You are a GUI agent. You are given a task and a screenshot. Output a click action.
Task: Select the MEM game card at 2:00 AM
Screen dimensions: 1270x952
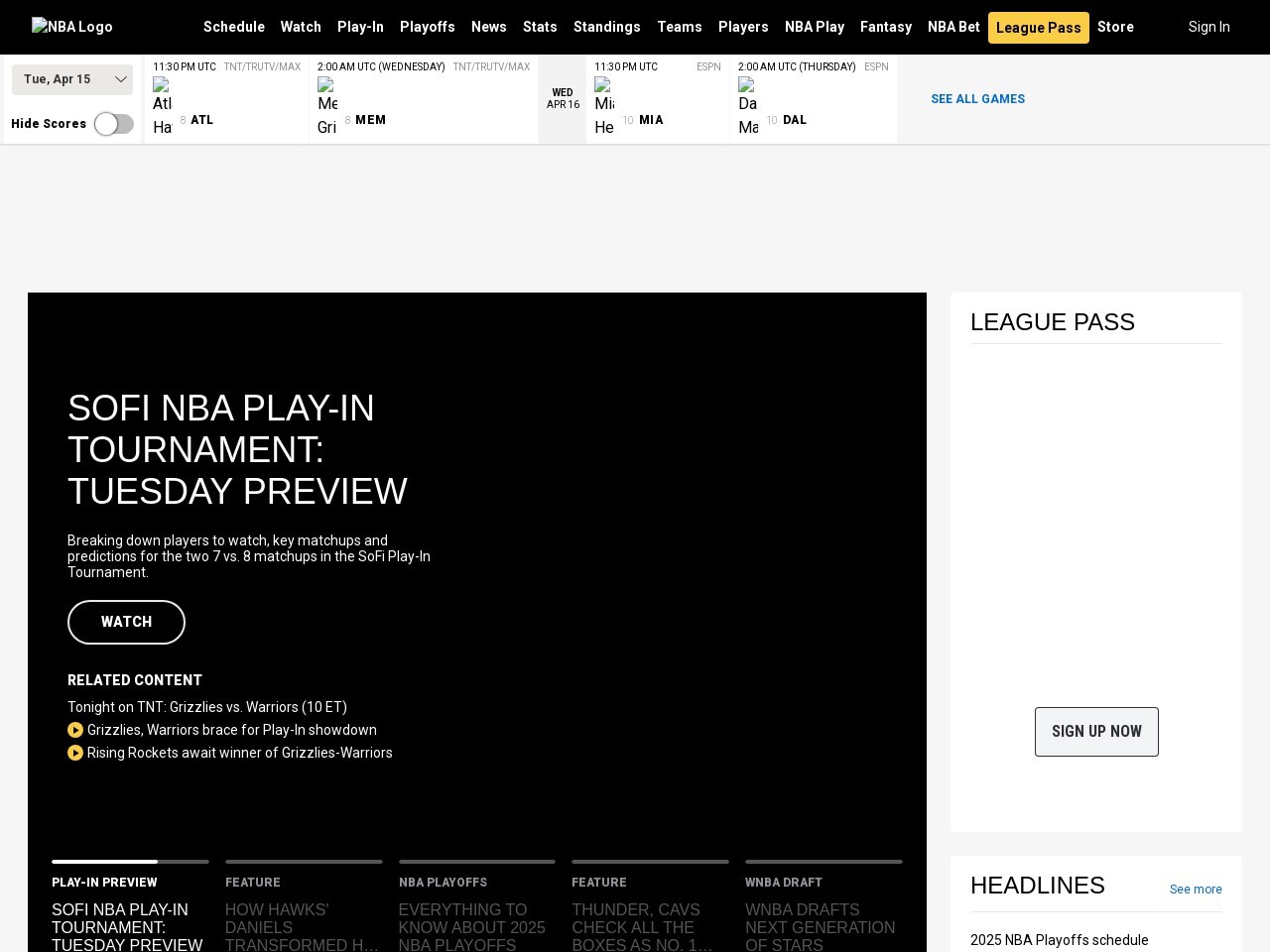coord(424,99)
